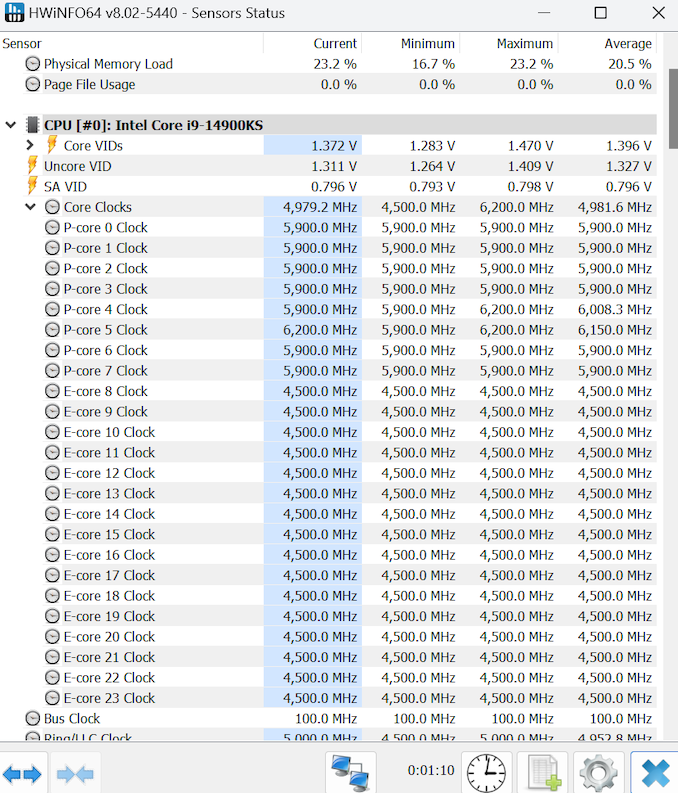Click the HWiNFO64 title bar app icon
The height and width of the screenshot is (793, 678).
click(14, 12)
